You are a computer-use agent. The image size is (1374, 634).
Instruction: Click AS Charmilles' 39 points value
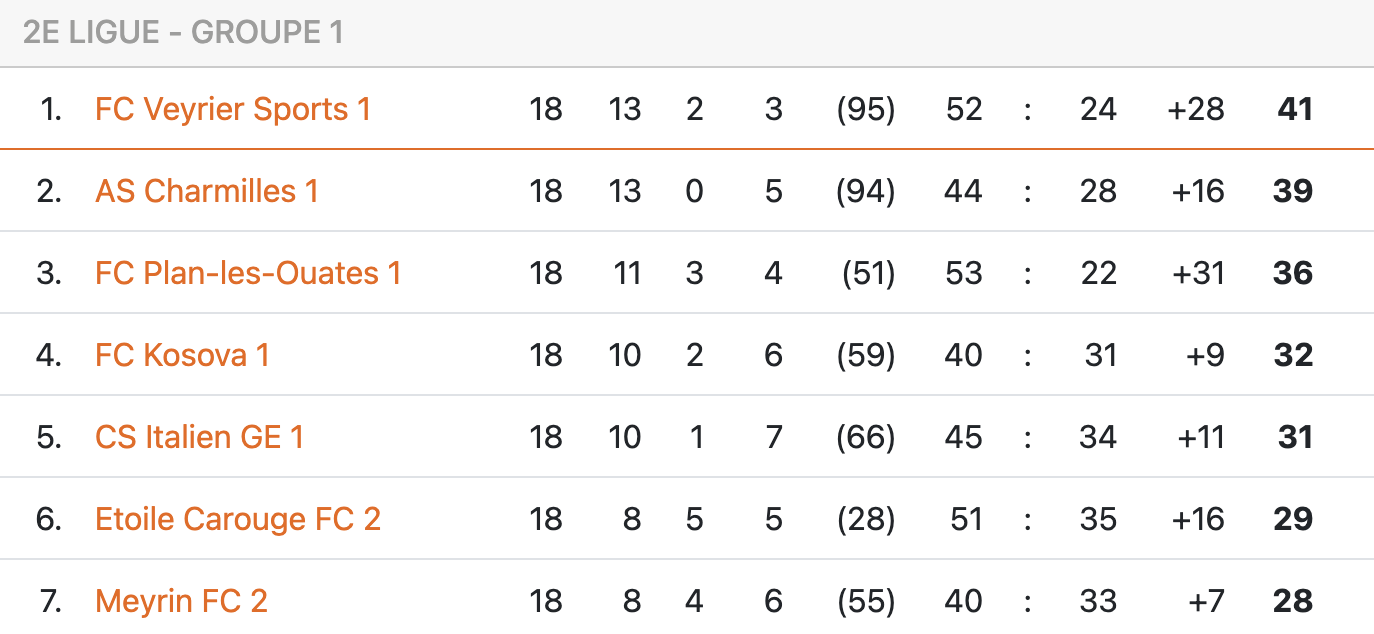pyautogui.click(x=1292, y=191)
